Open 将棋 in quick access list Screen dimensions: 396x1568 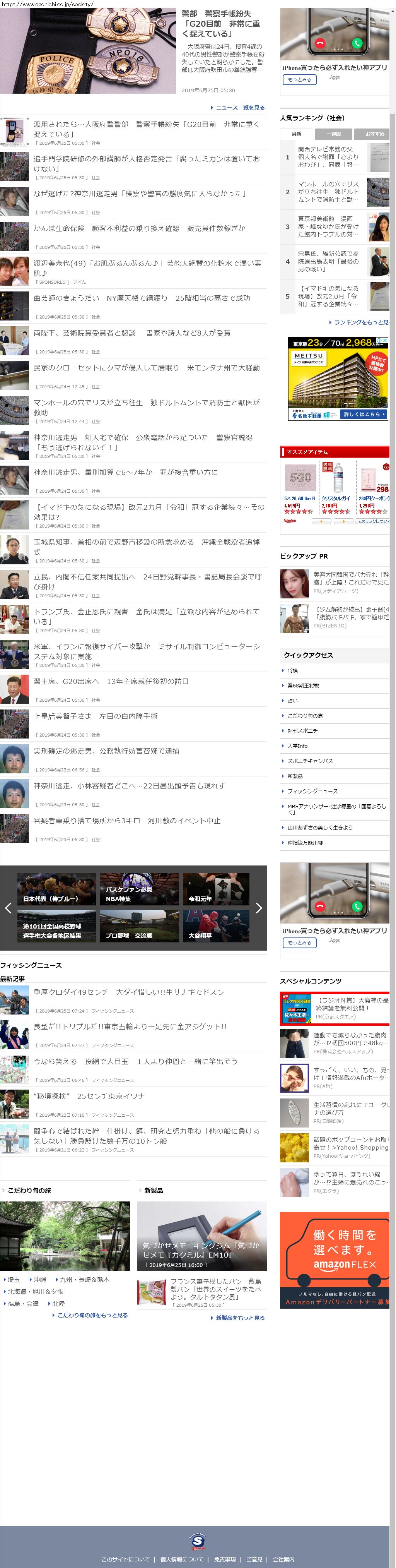point(293,670)
